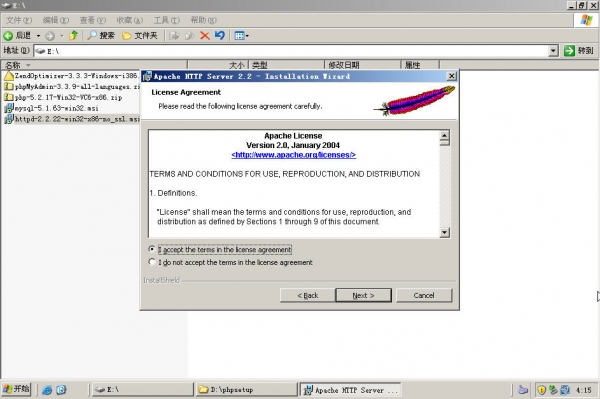Launch Internet Explorer from quick launch
600x399 pixels.
click(x=47, y=390)
